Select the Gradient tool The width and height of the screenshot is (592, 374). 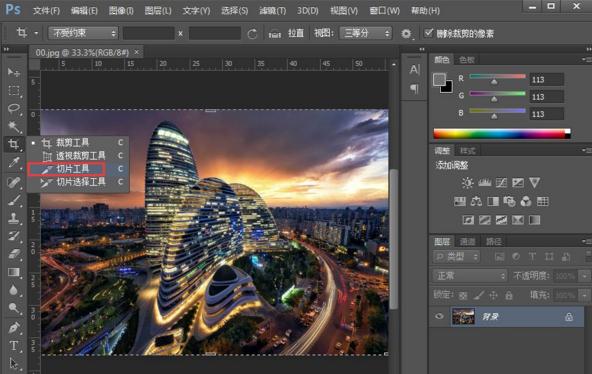point(14,272)
